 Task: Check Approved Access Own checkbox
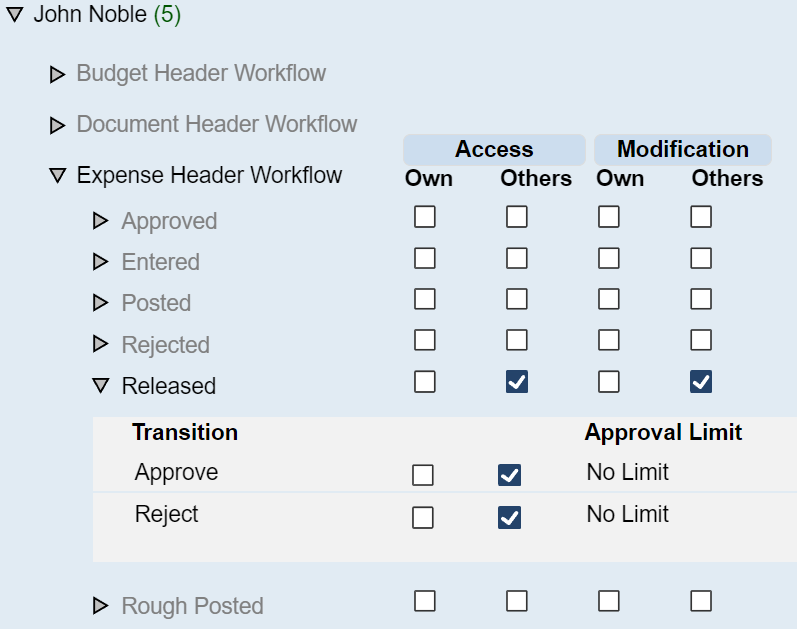click(425, 217)
